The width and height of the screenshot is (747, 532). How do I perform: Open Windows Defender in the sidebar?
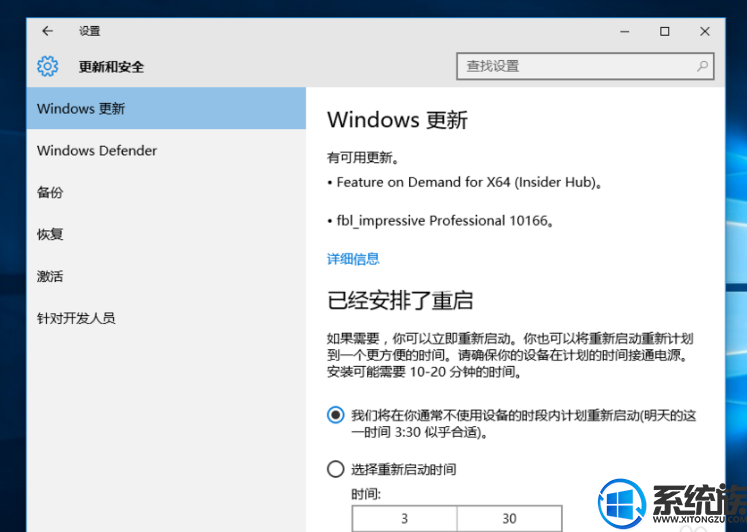(166, 151)
